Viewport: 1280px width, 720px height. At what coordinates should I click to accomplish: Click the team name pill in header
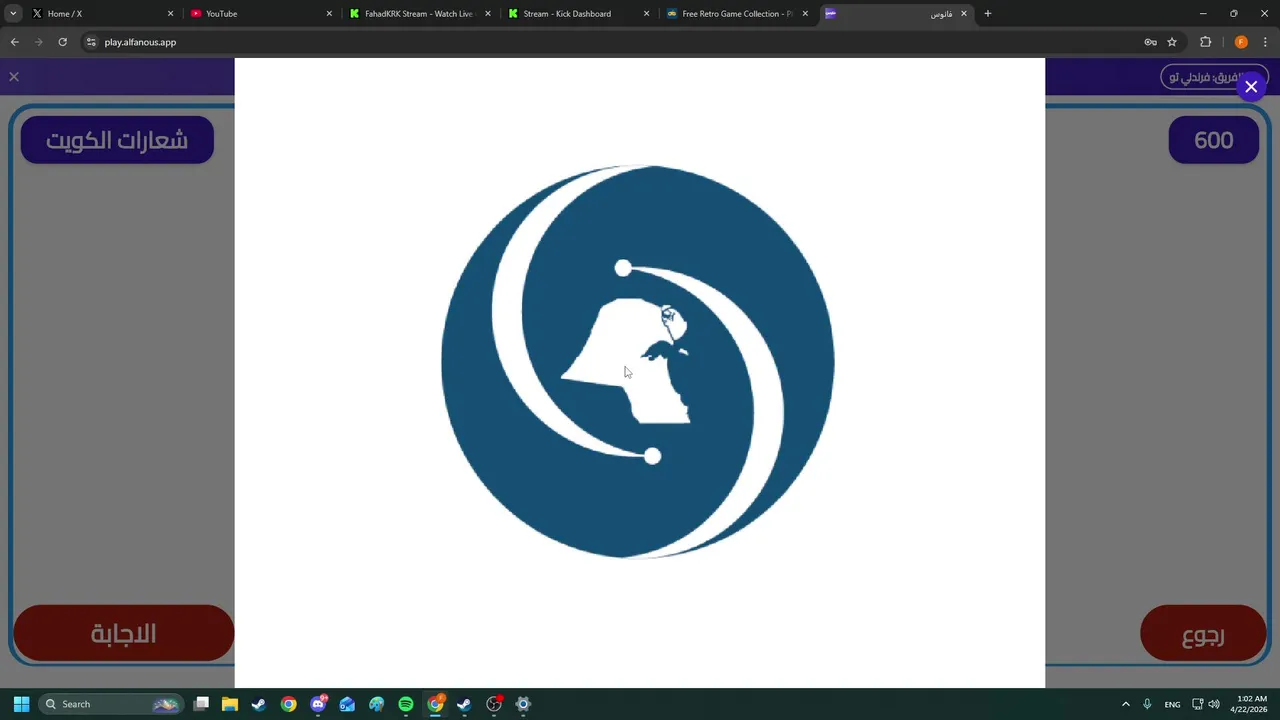[1214, 77]
